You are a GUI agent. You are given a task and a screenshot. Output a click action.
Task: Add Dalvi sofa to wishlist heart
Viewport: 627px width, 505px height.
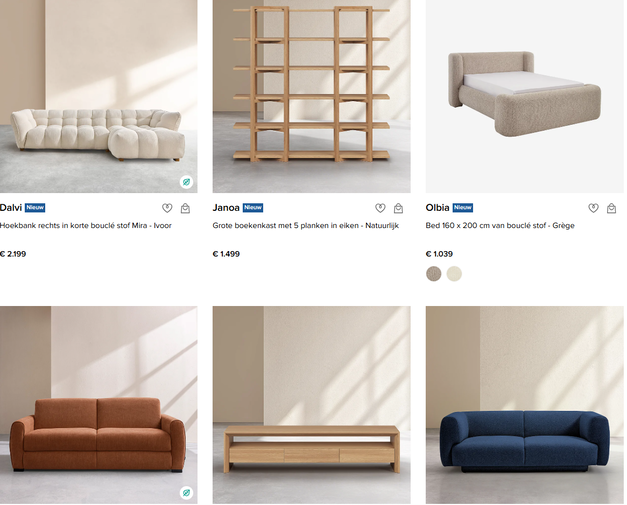(x=167, y=208)
